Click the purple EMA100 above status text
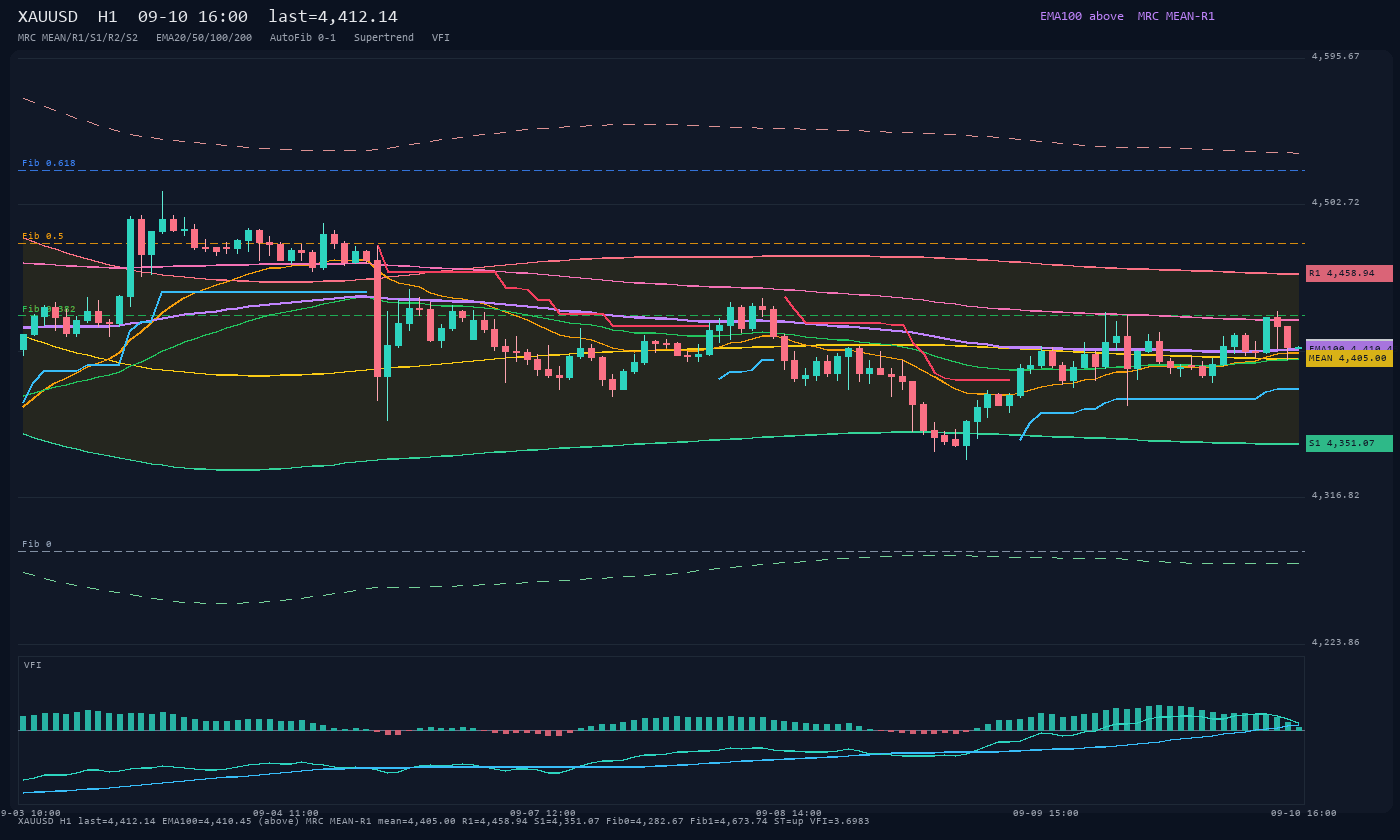 pyautogui.click(x=1082, y=16)
